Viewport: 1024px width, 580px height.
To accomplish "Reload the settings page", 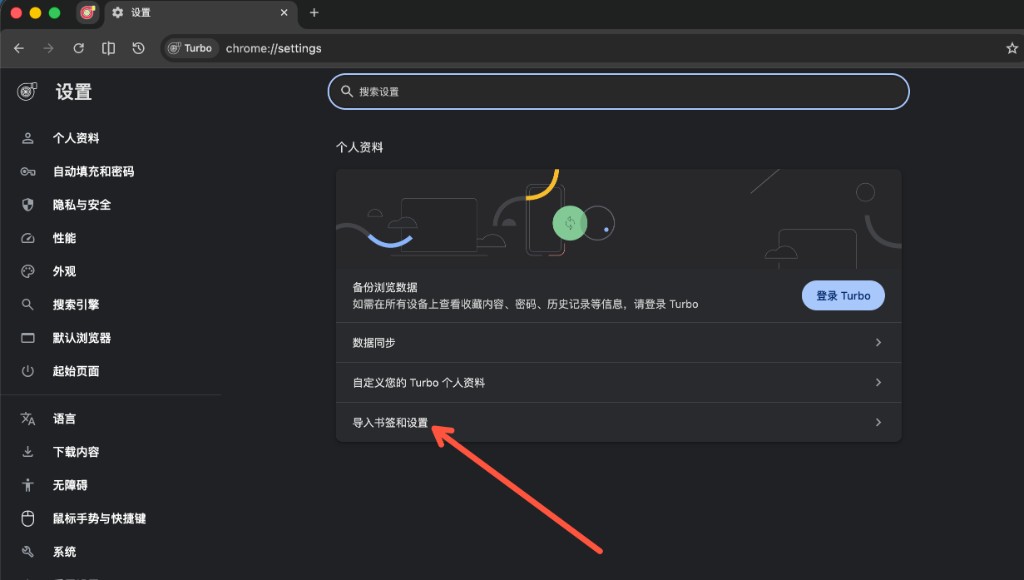I will click(78, 48).
